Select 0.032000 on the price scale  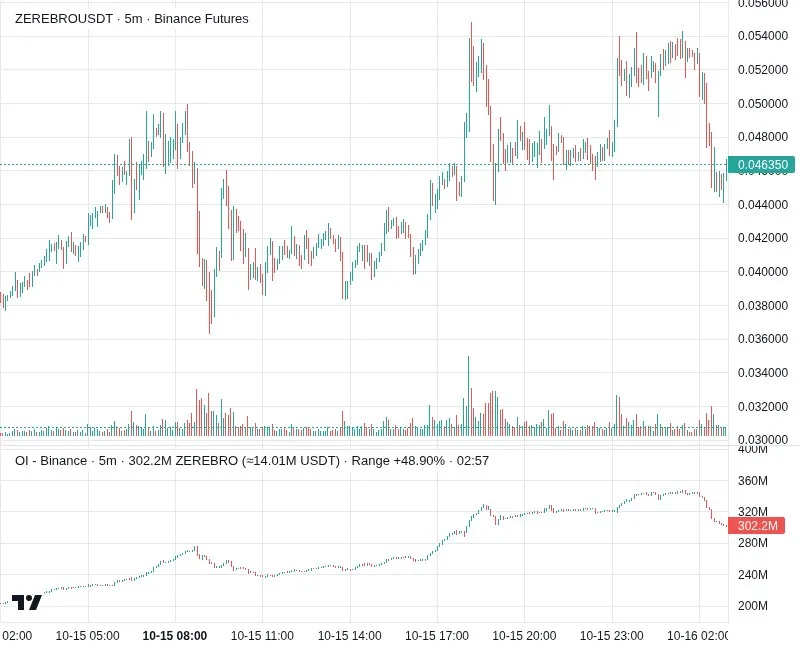pos(762,407)
